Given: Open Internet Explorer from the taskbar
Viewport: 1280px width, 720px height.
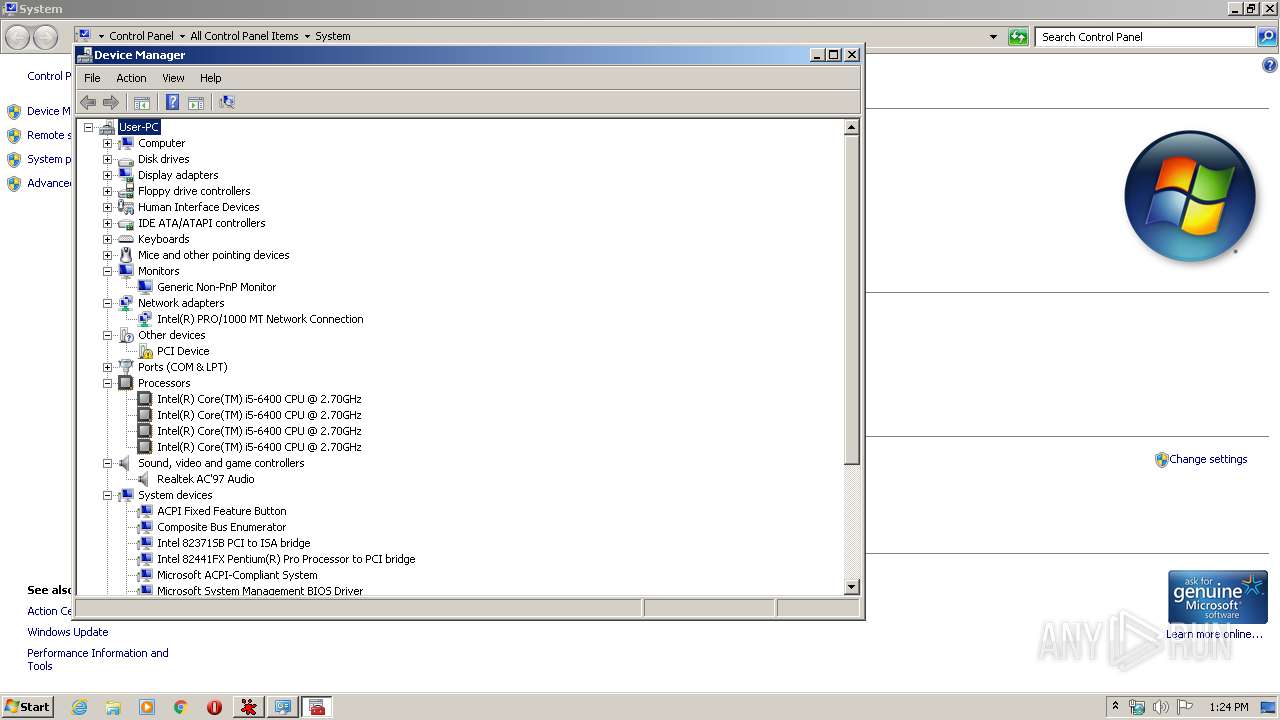Looking at the screenshot, I should (x=80, y=707).
